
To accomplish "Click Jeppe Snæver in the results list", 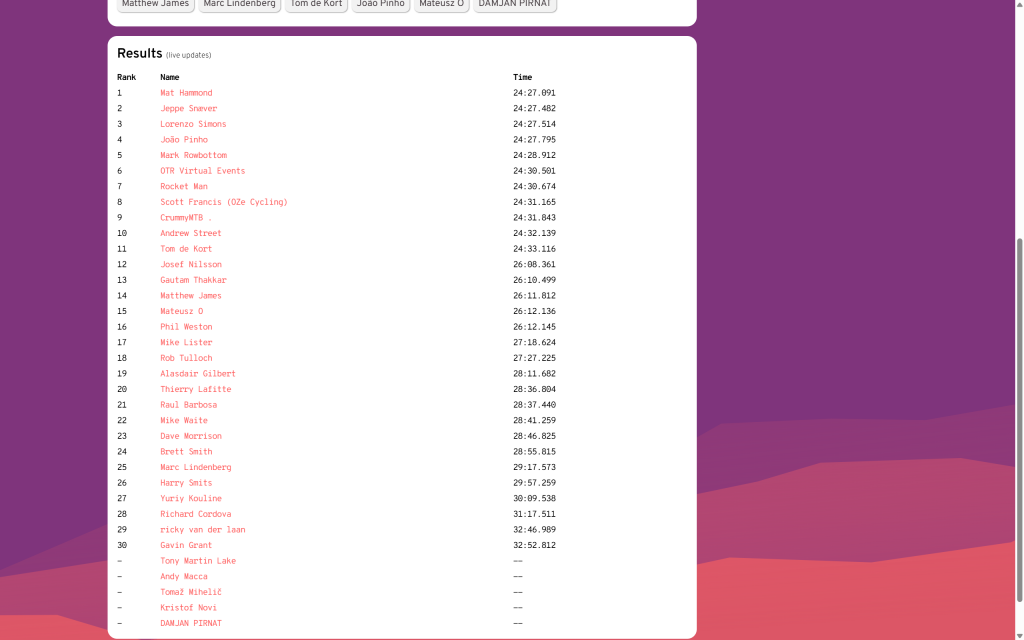I will pyautogui.click(x=188, y=108).
